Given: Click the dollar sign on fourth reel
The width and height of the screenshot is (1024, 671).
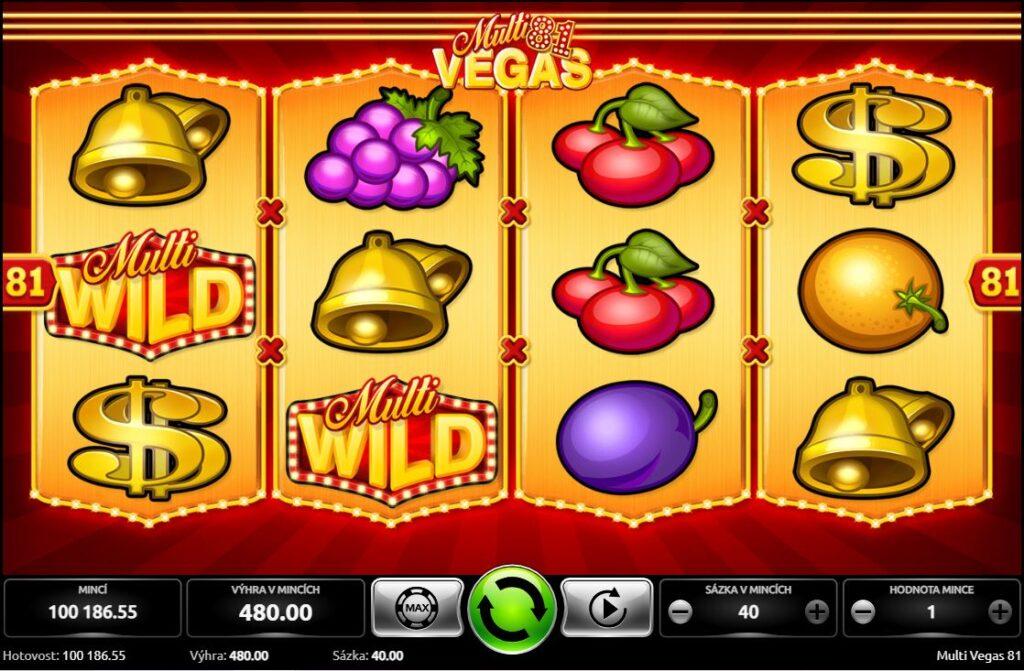Looking at the screenshot, I should tap(872, 145).
